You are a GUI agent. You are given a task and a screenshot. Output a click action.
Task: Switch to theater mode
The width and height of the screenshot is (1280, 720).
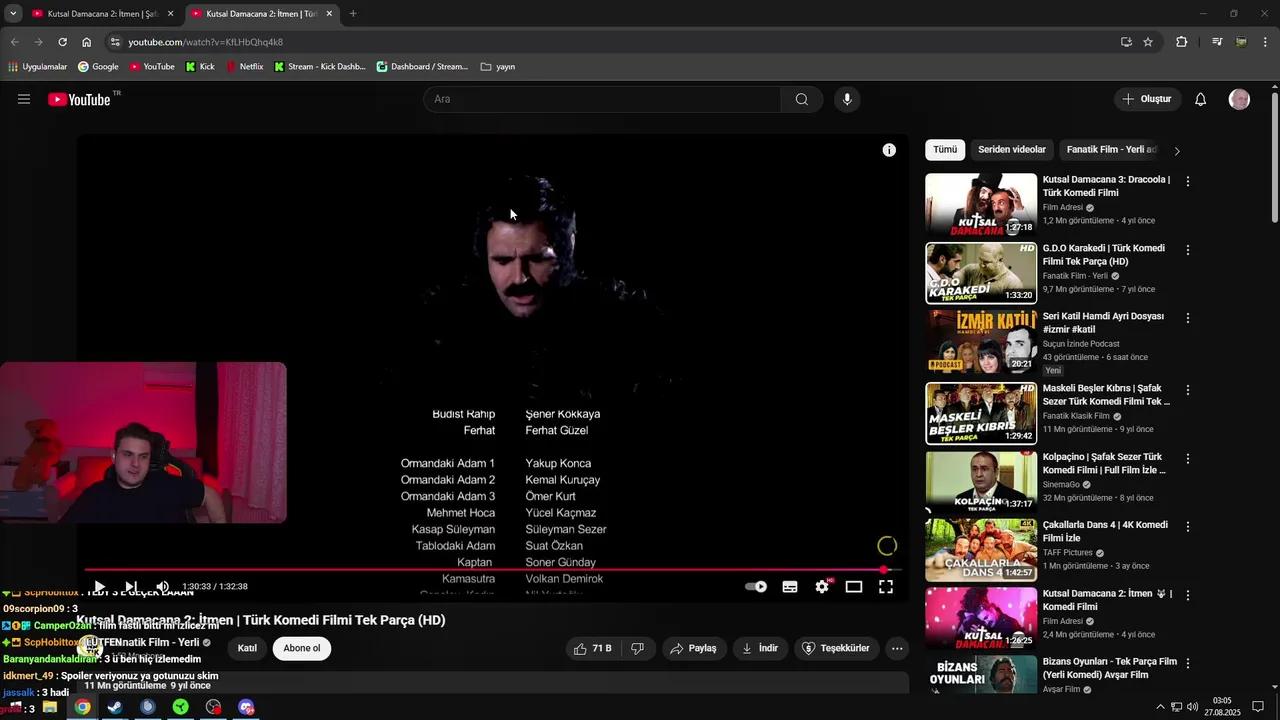click(x=854, y=587)
